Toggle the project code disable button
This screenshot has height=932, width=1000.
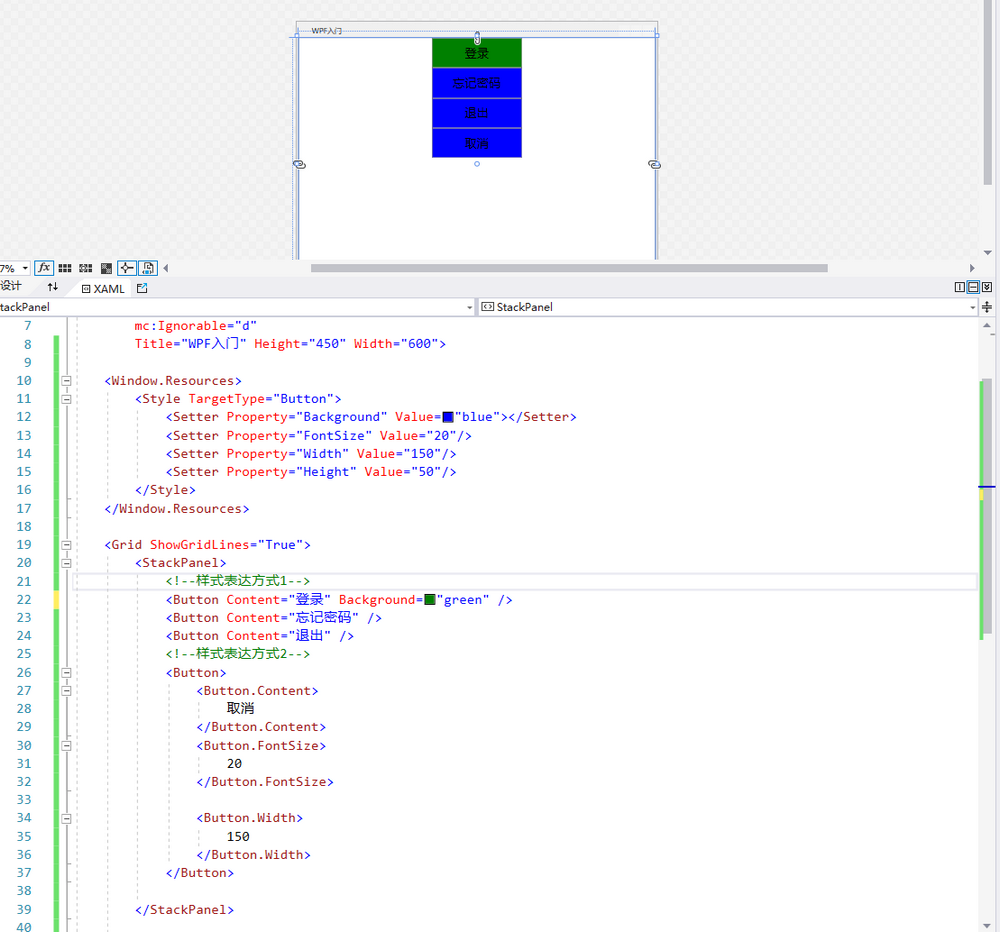148,268
